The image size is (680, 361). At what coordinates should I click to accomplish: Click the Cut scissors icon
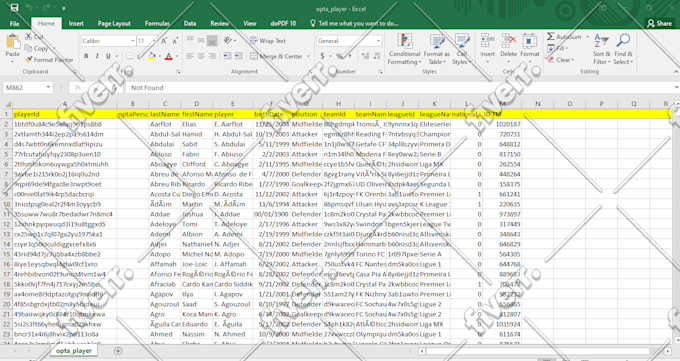pos(29,37)
